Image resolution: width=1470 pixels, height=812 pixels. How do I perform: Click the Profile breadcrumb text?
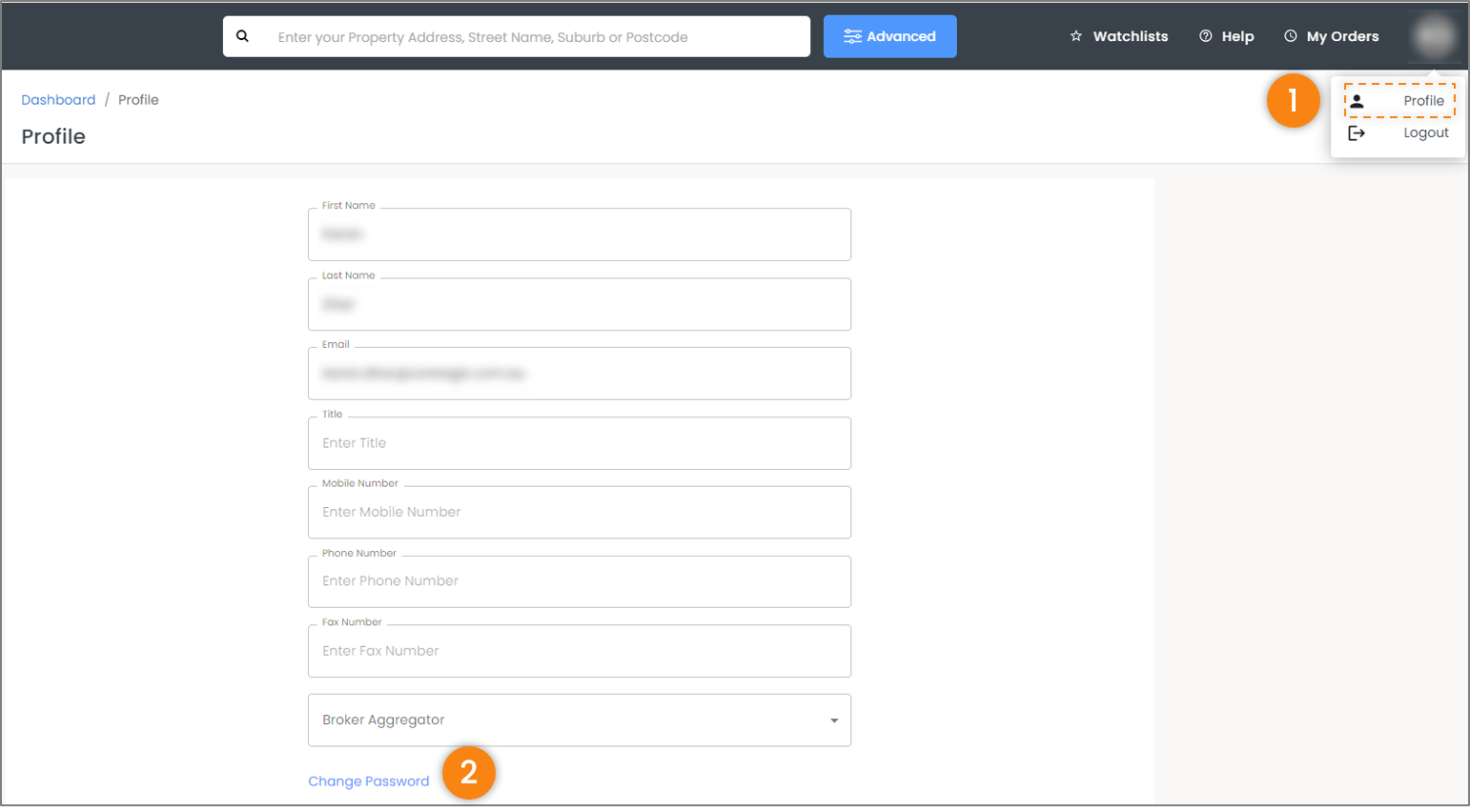(138, 99)
